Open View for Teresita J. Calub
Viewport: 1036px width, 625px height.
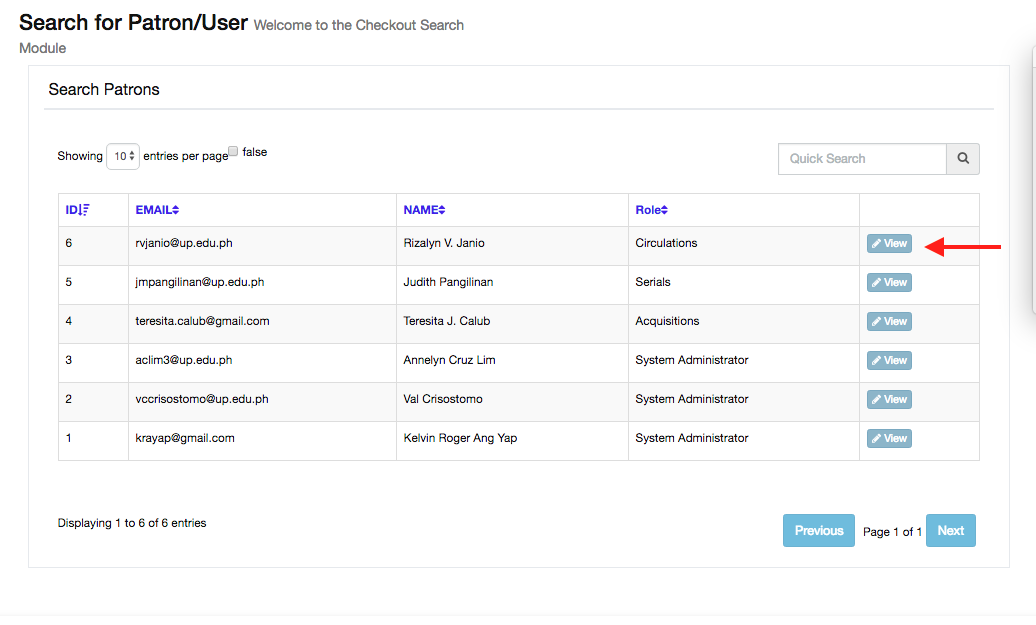click(889, 322)
